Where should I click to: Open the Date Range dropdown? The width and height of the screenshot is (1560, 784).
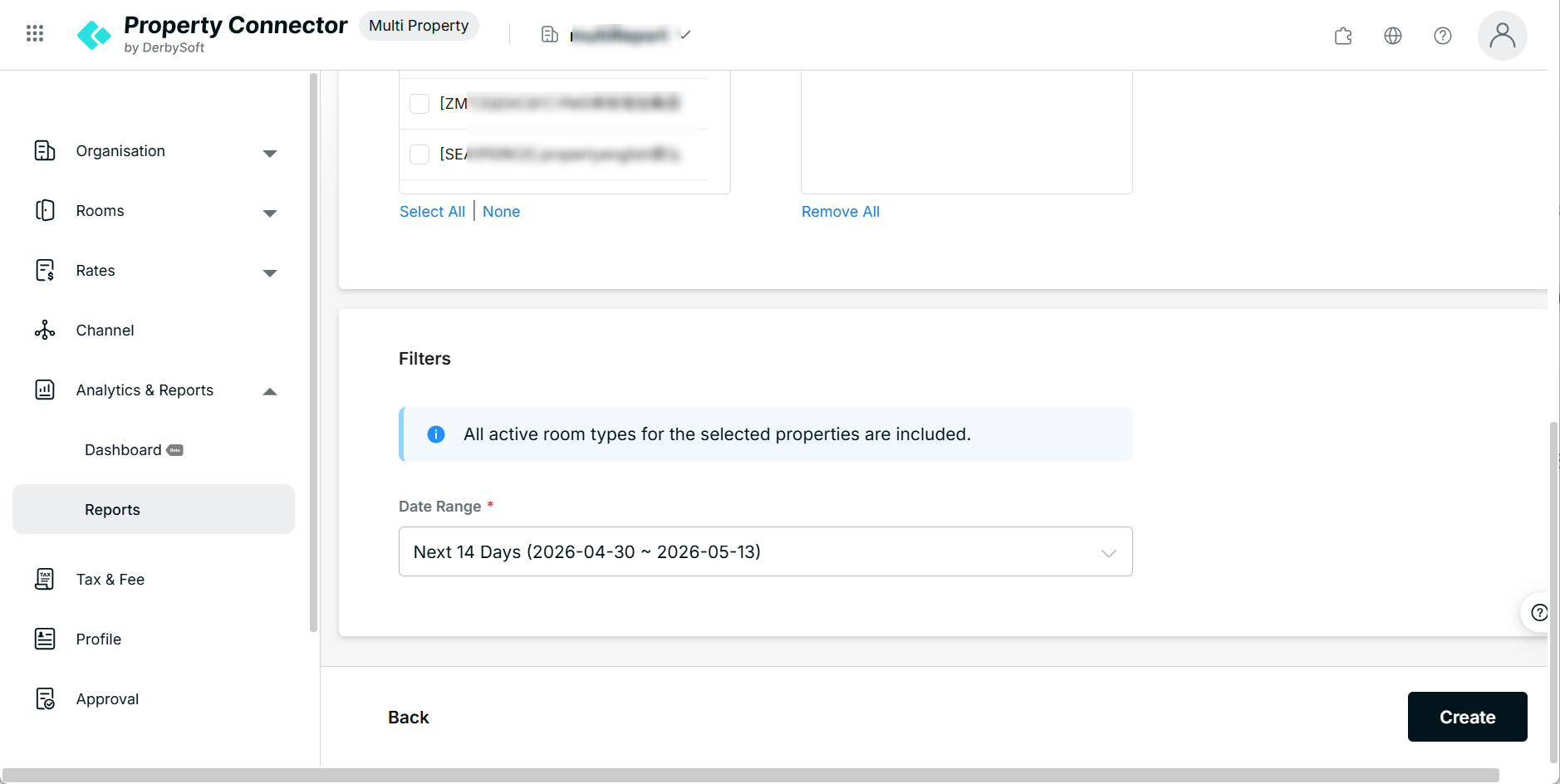(766, 551)
